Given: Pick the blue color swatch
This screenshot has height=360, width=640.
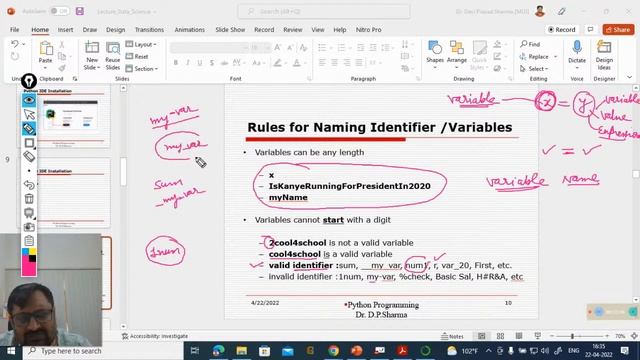Looking at the screenshot, I should pyautogui.click(x=25, y=251).
